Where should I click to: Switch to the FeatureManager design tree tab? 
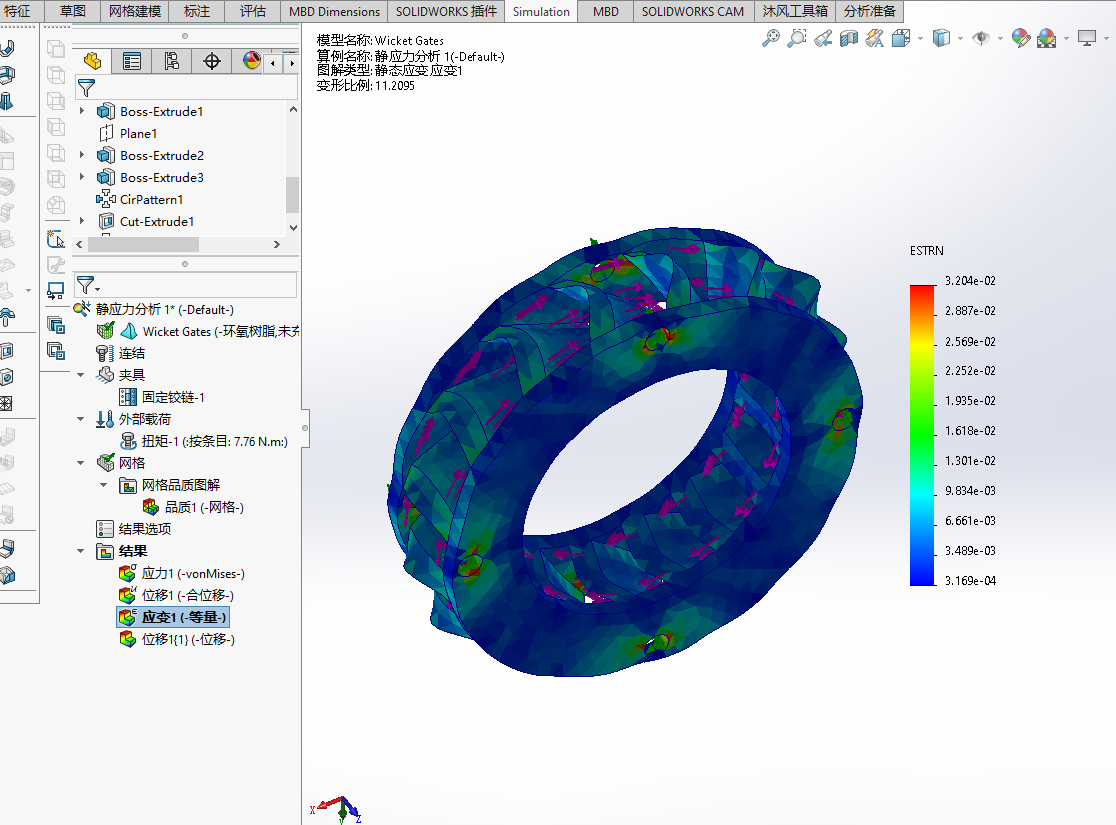pos(93,61)
